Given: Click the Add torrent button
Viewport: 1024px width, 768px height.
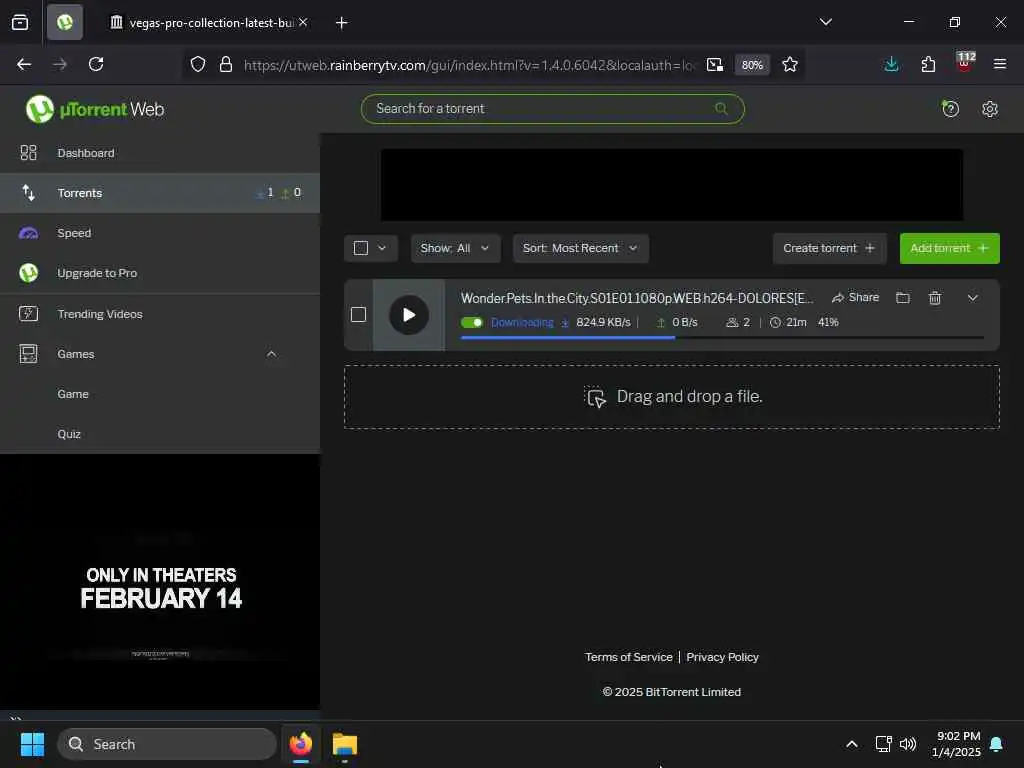Looking at the screenshot, I should pos(949,248).
